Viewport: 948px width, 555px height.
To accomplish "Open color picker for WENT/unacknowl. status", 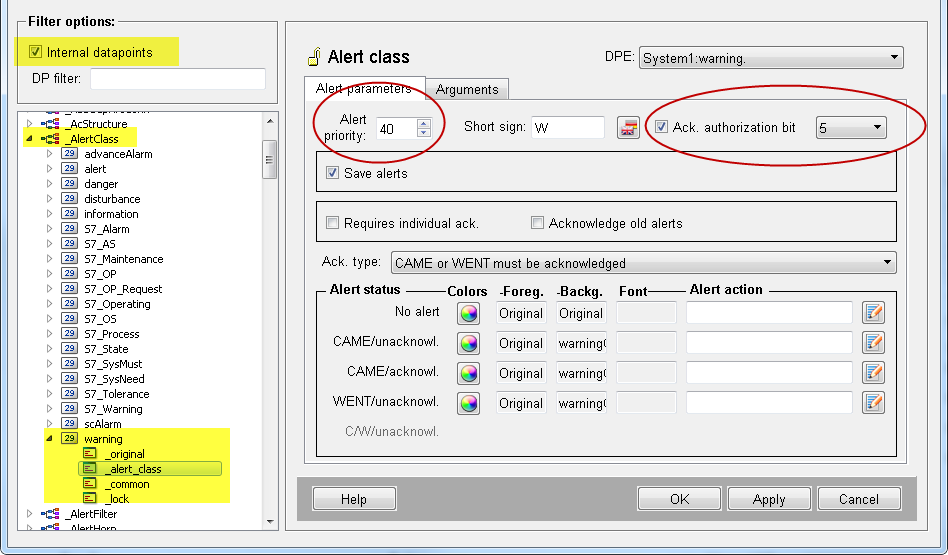I will click(468, 403).
